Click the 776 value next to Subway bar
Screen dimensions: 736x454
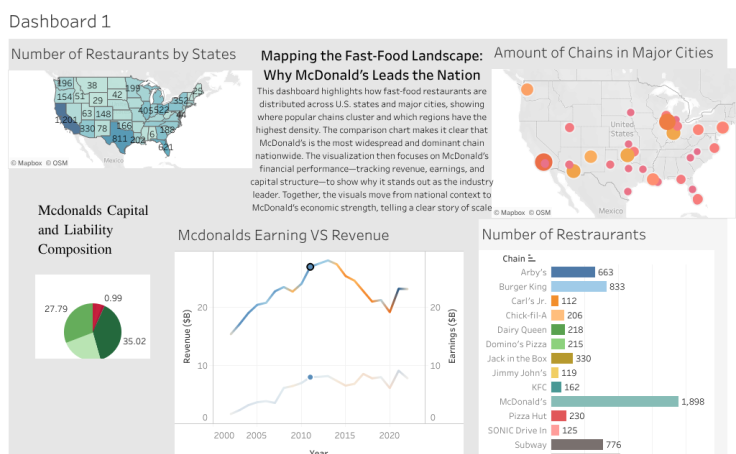click(x=613, y=444)
